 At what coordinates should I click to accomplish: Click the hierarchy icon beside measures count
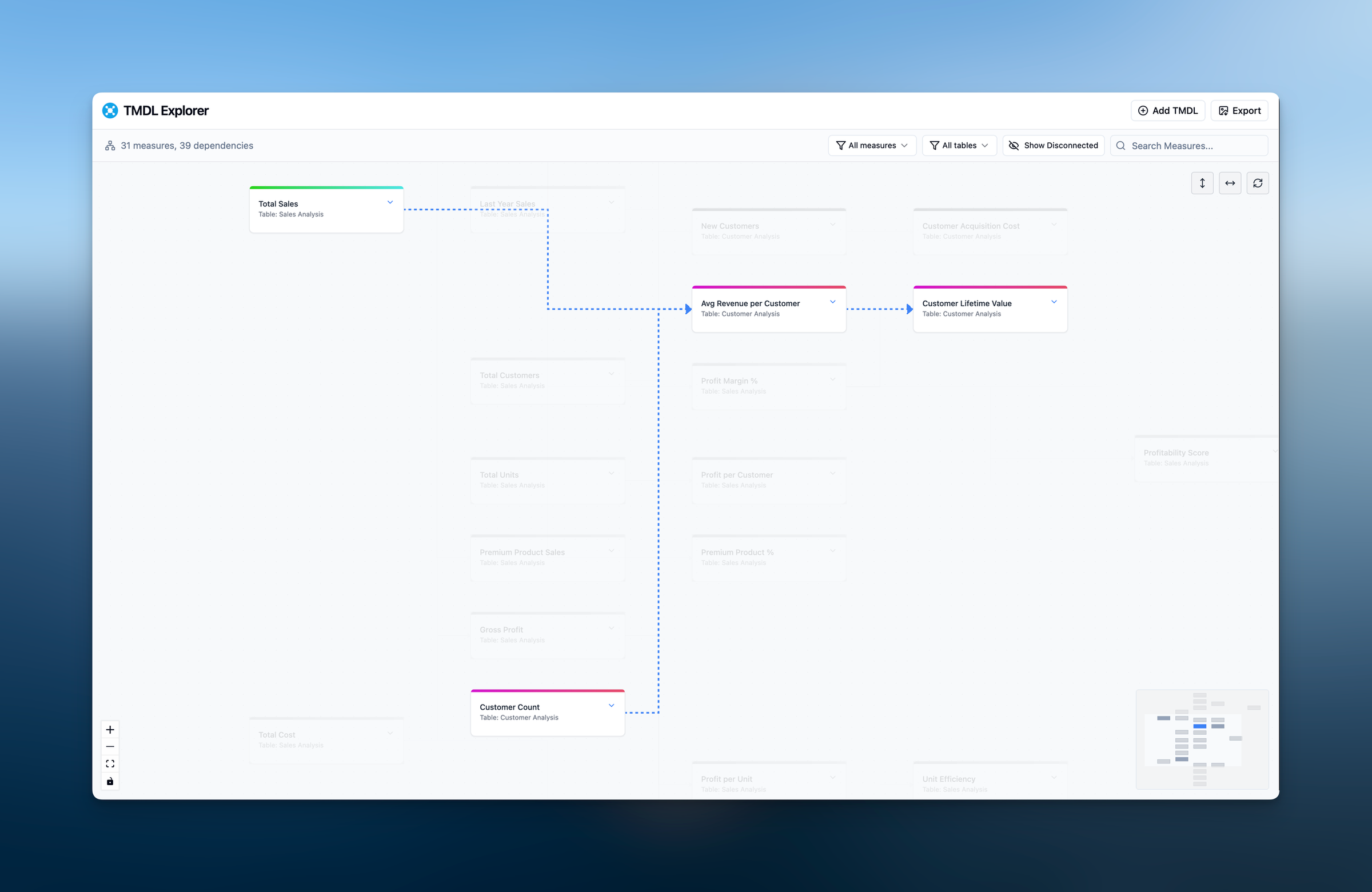[110, 146]
